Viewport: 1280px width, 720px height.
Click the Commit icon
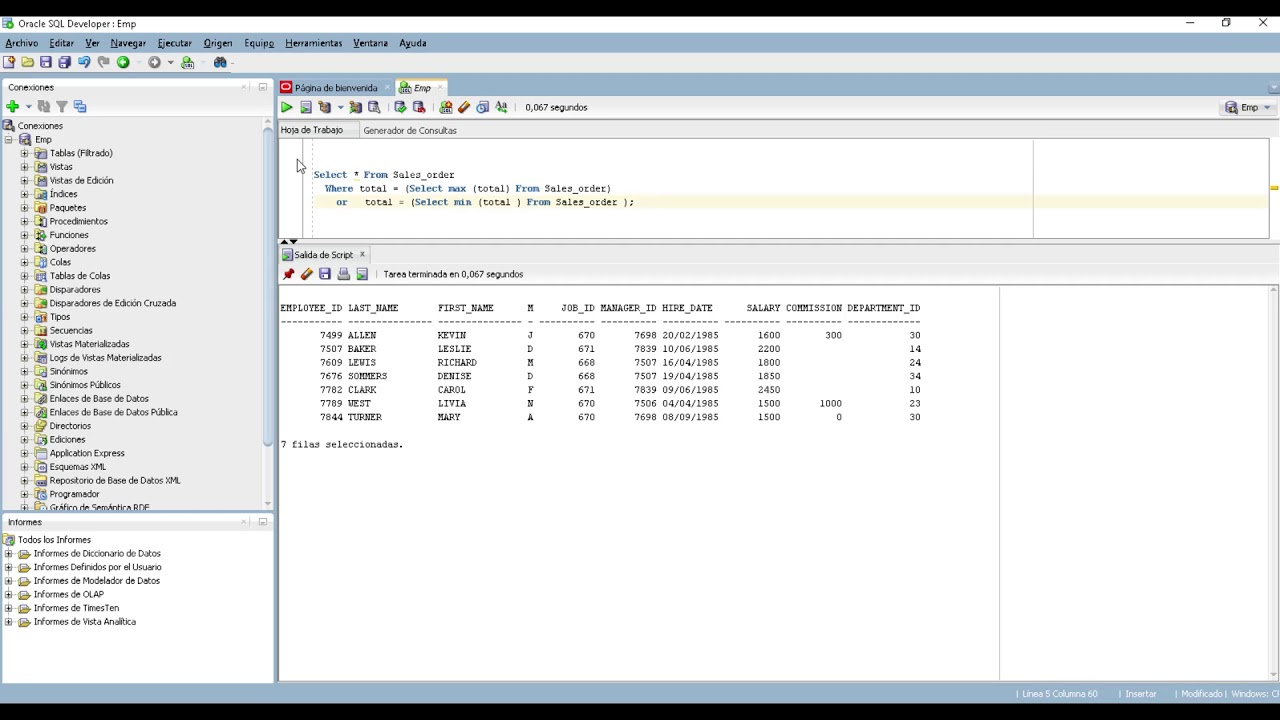400,107
